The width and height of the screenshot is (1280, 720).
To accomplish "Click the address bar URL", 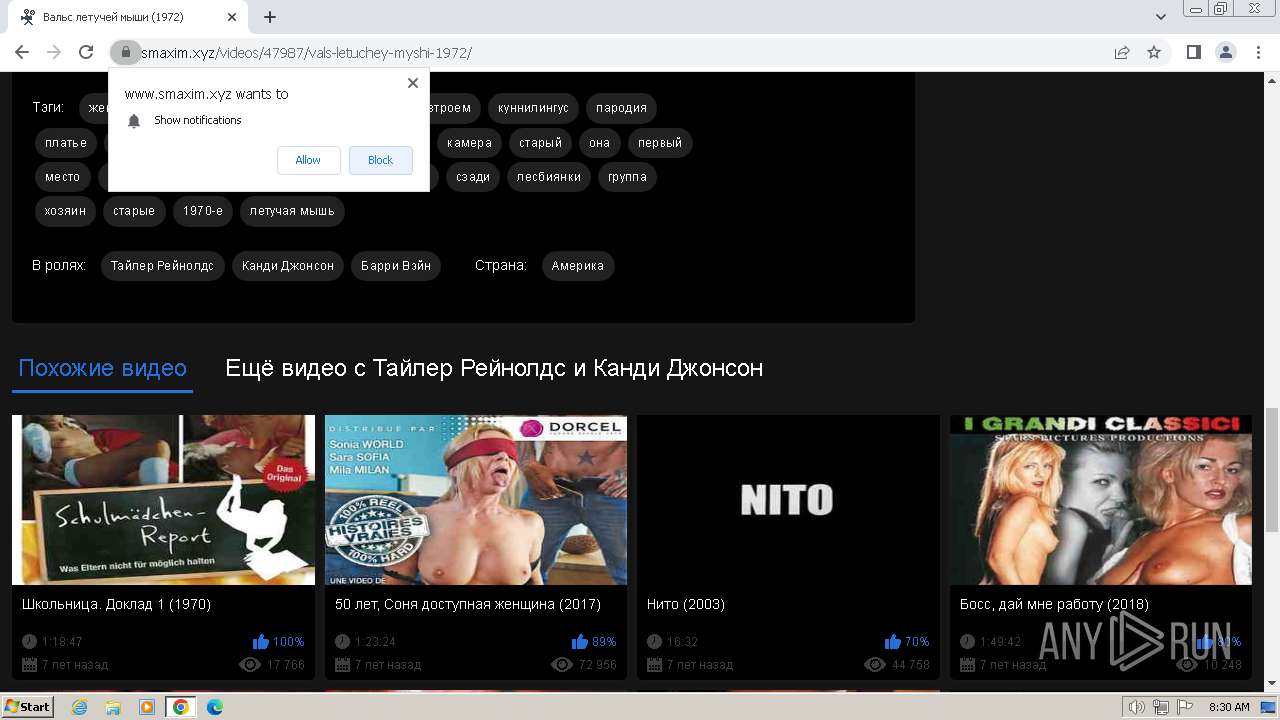I will (x=305, y=52).
